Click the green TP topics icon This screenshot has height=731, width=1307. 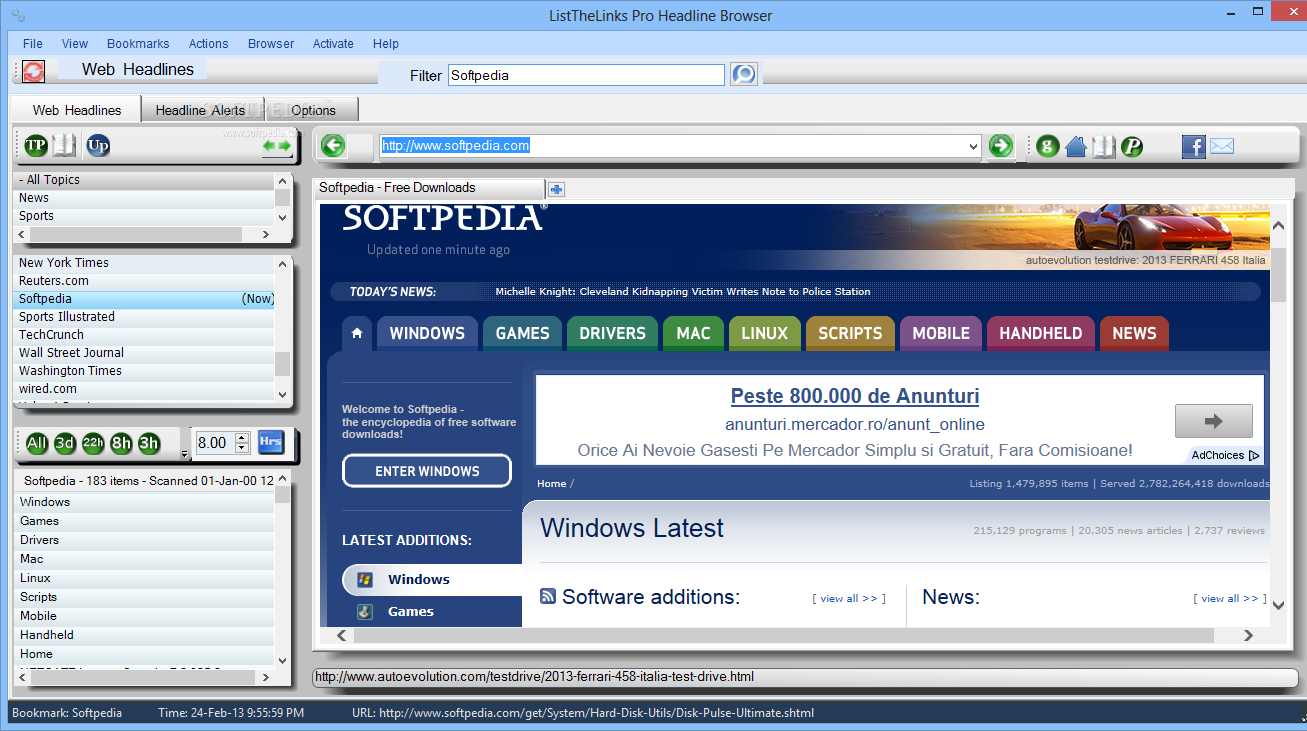(x=36, y=146)
